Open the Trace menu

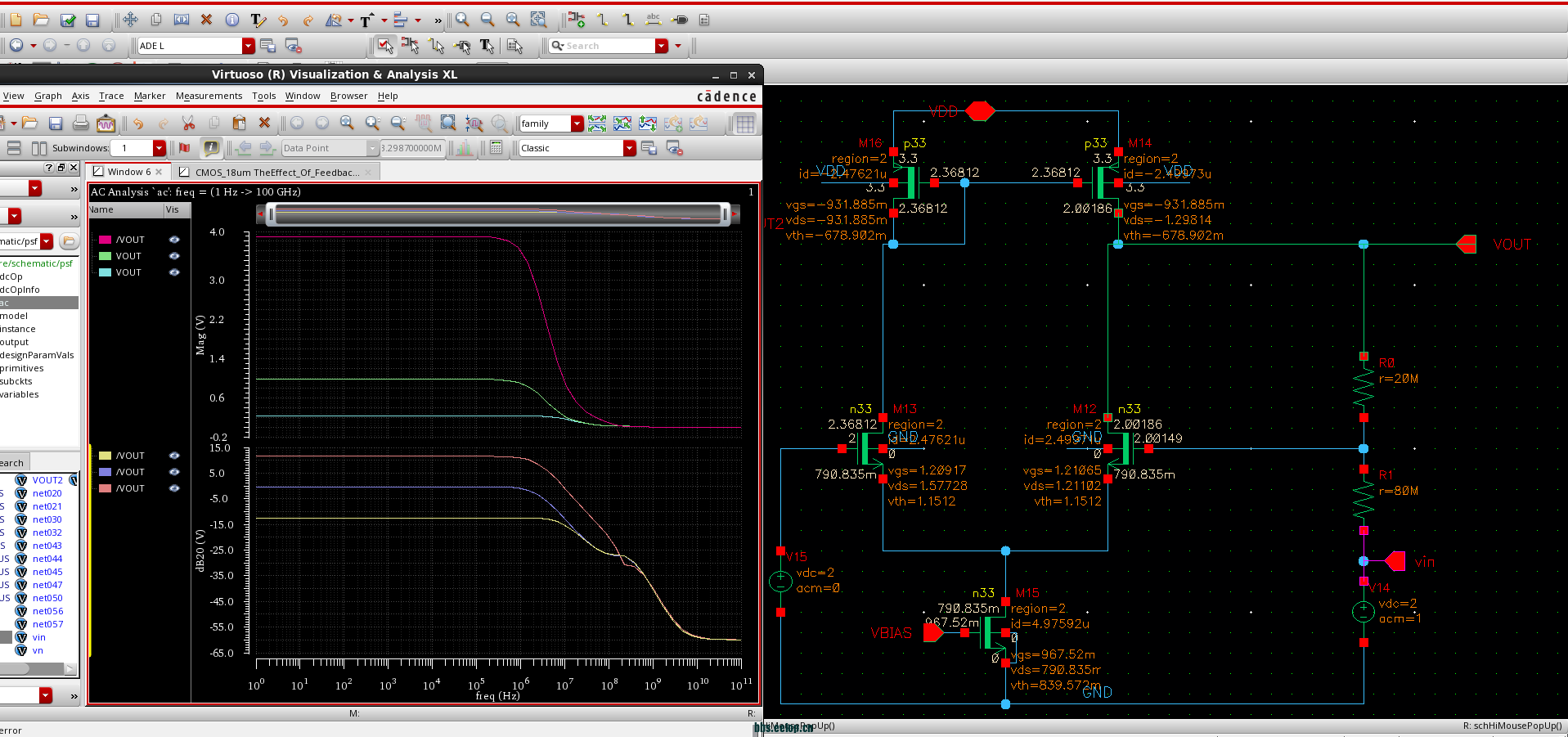111,96
